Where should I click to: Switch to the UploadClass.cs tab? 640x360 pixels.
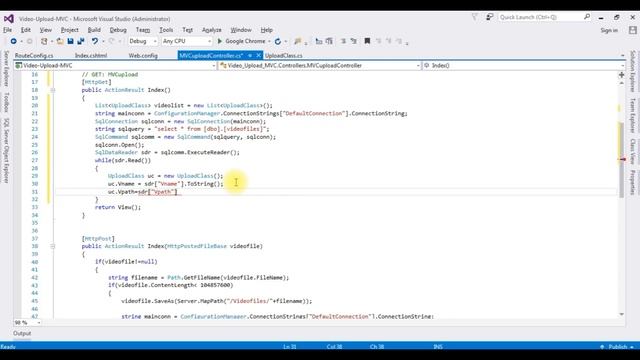[284, 56]
